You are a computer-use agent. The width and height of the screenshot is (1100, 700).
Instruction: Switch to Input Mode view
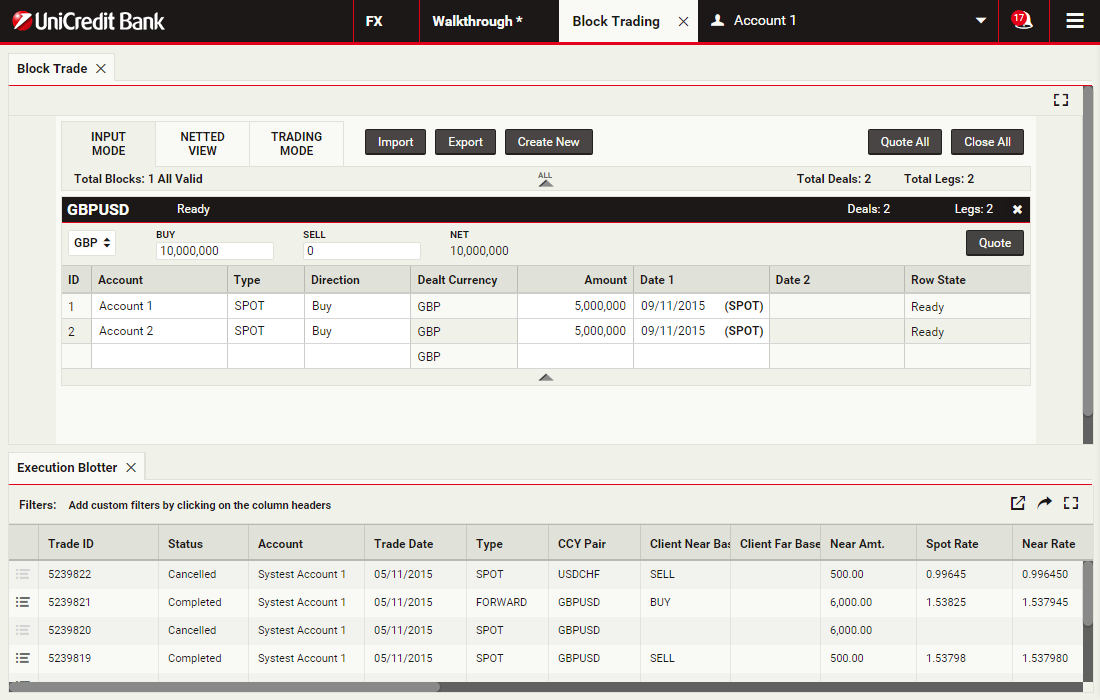click(x=108, y=144)
